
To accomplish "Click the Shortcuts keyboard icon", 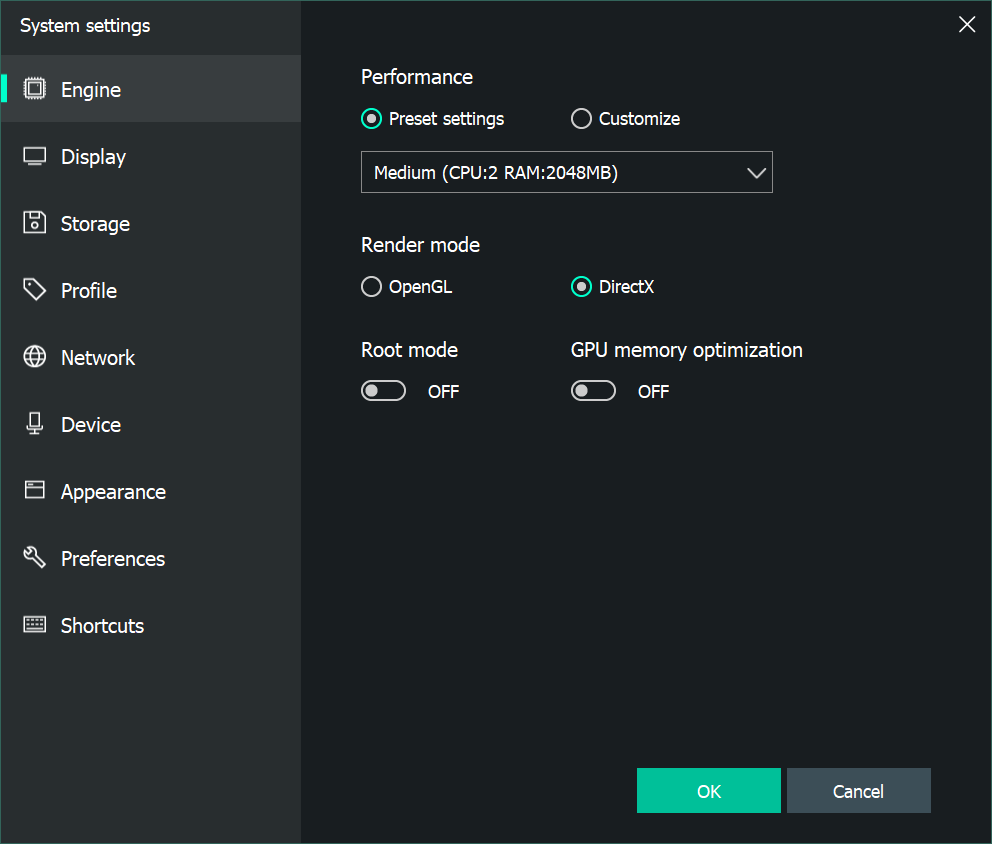I will click(x=35, y=624).
